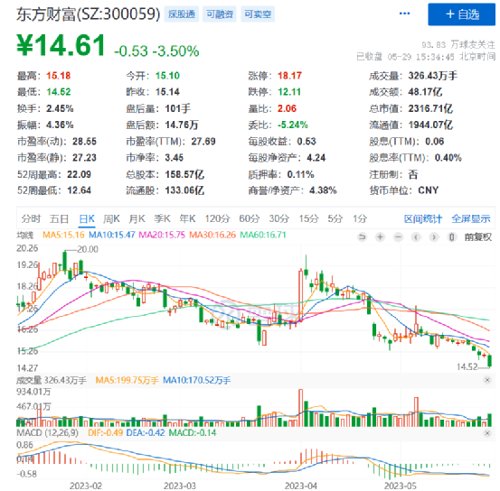Click the change value -0.53 -3.50%
The image size is (500, 491).
156,51
